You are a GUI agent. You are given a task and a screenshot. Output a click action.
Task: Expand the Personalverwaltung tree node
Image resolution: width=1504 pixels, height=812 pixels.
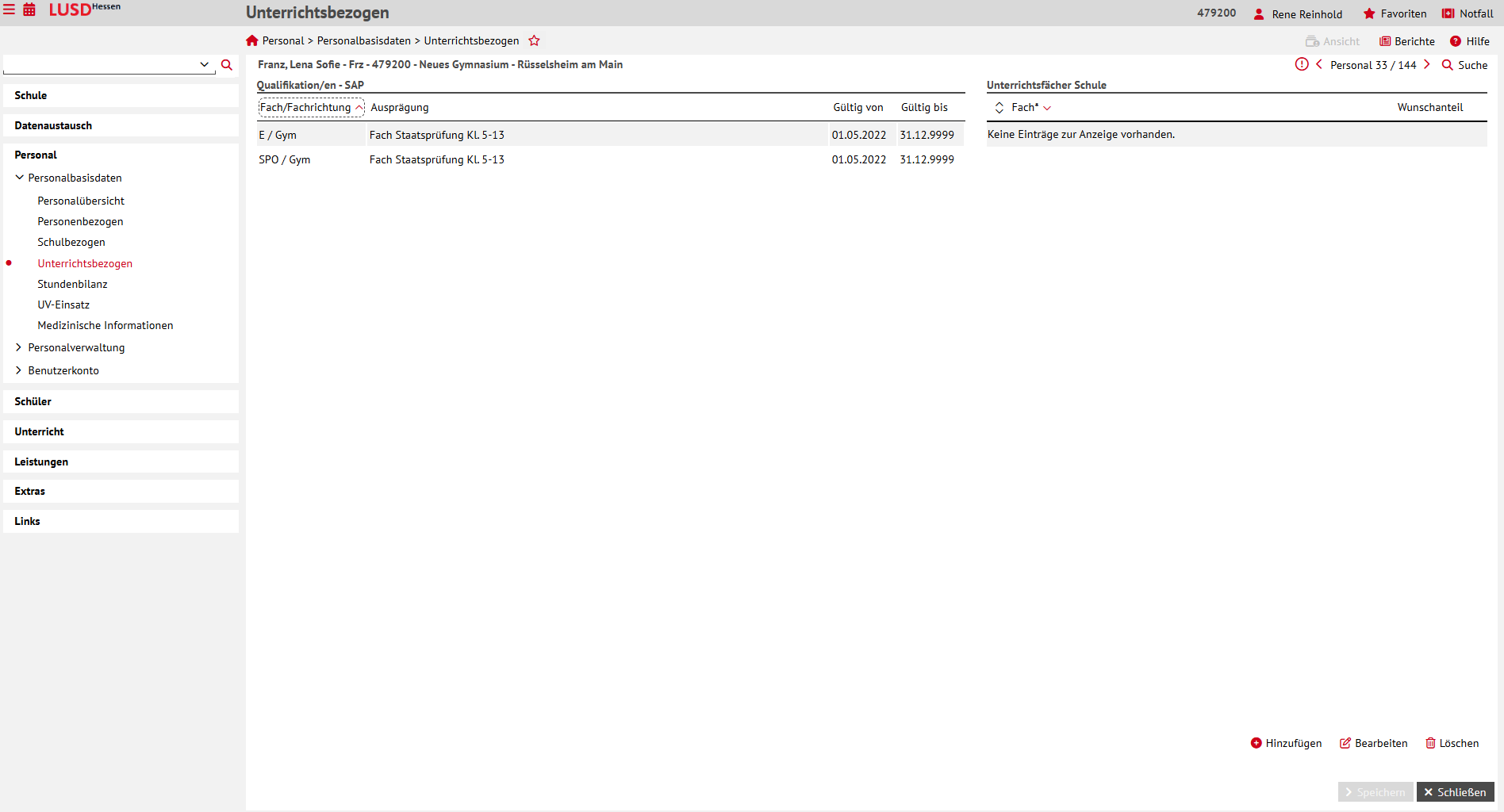pos(19,347)
